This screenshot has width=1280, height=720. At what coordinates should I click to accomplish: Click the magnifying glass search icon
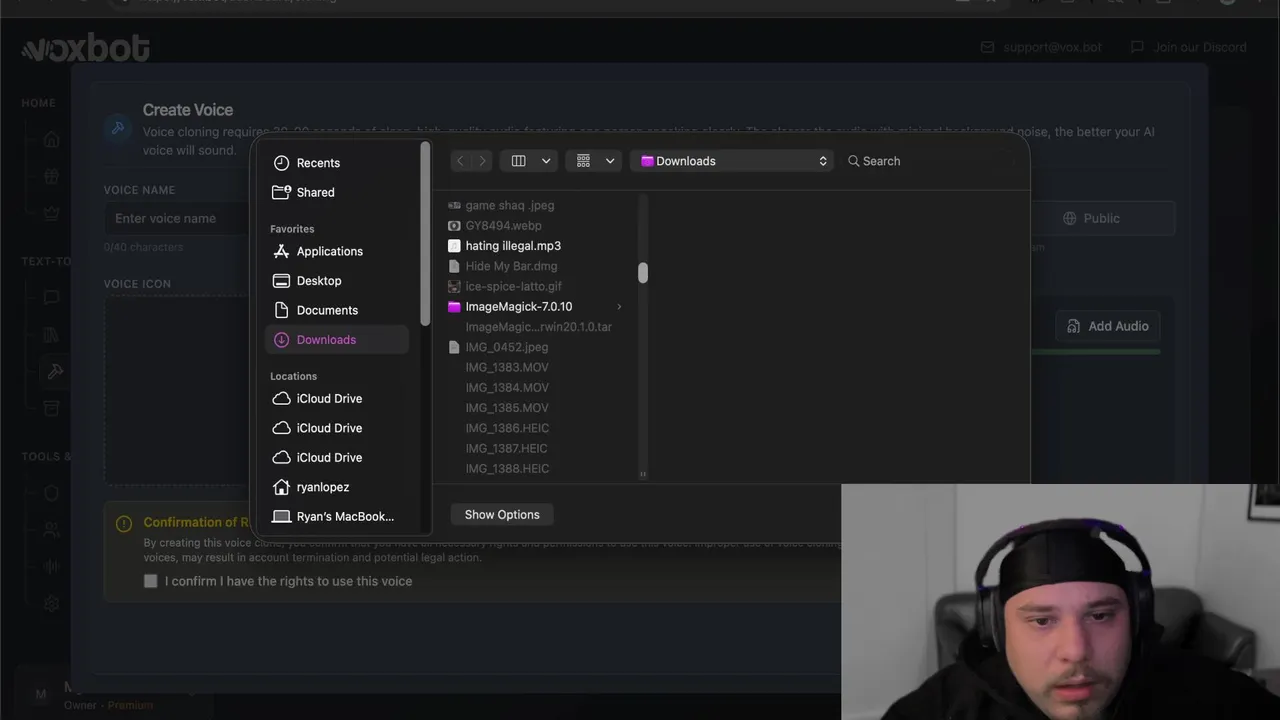pyautogui.click(x=854, y=161)
